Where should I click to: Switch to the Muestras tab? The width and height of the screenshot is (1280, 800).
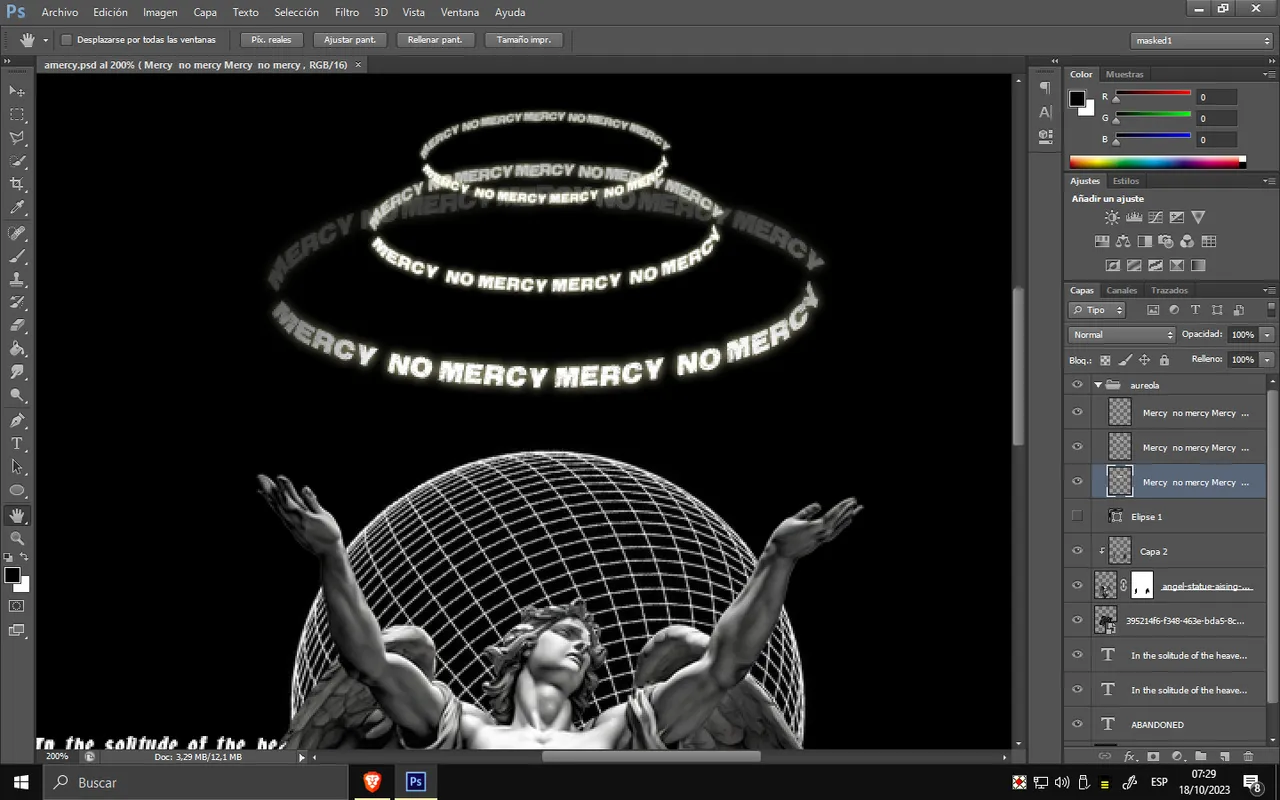pos(1124,74)
